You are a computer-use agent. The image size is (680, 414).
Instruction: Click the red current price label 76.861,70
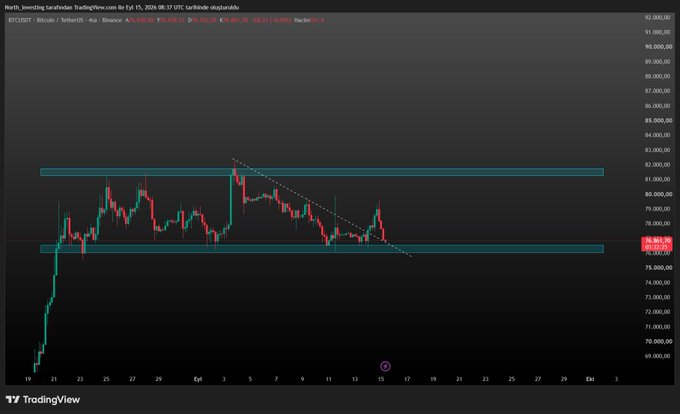pos(657,241)
